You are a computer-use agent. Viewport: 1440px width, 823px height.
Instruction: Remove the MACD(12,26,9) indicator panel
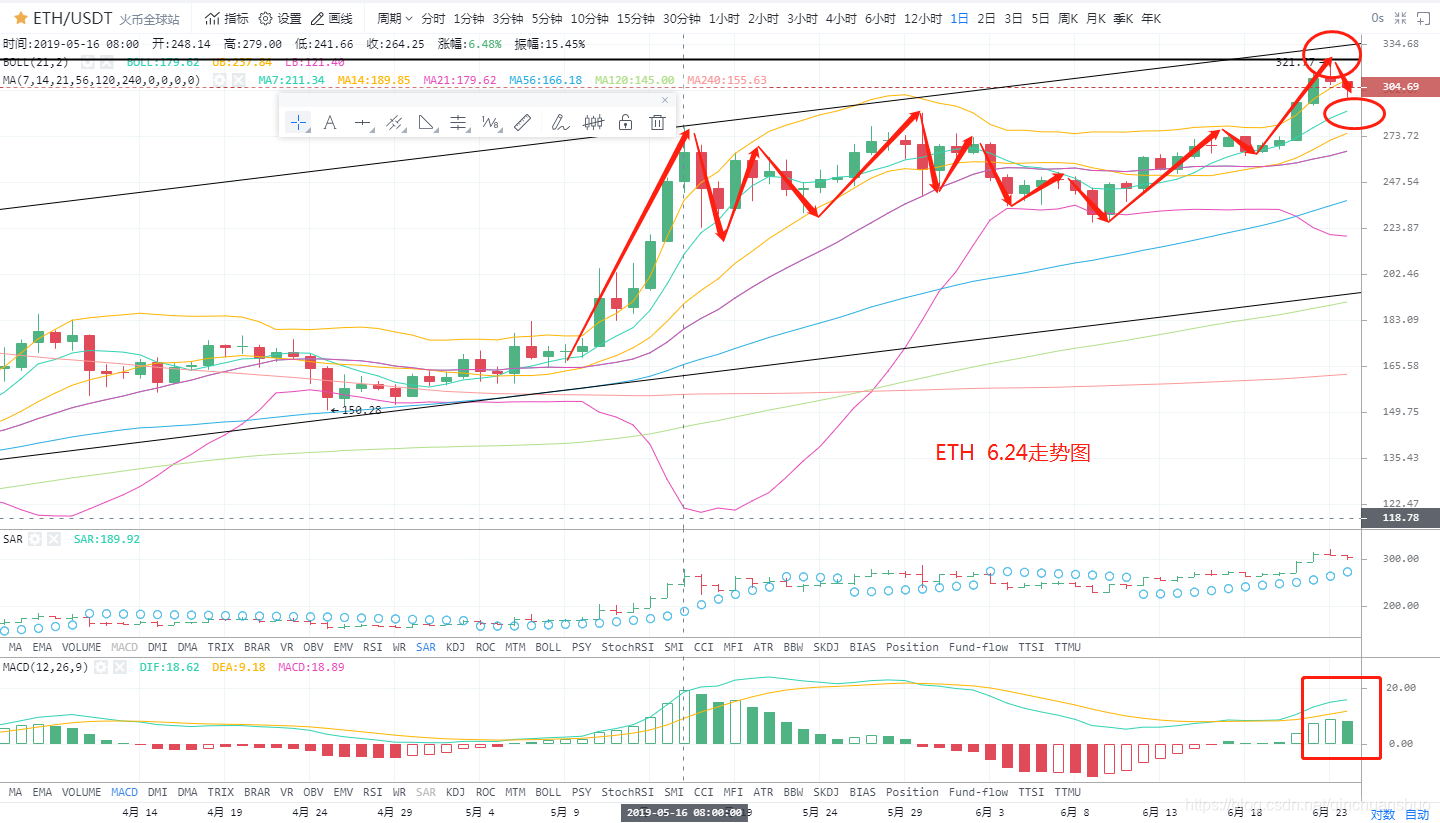click(120, 667)
